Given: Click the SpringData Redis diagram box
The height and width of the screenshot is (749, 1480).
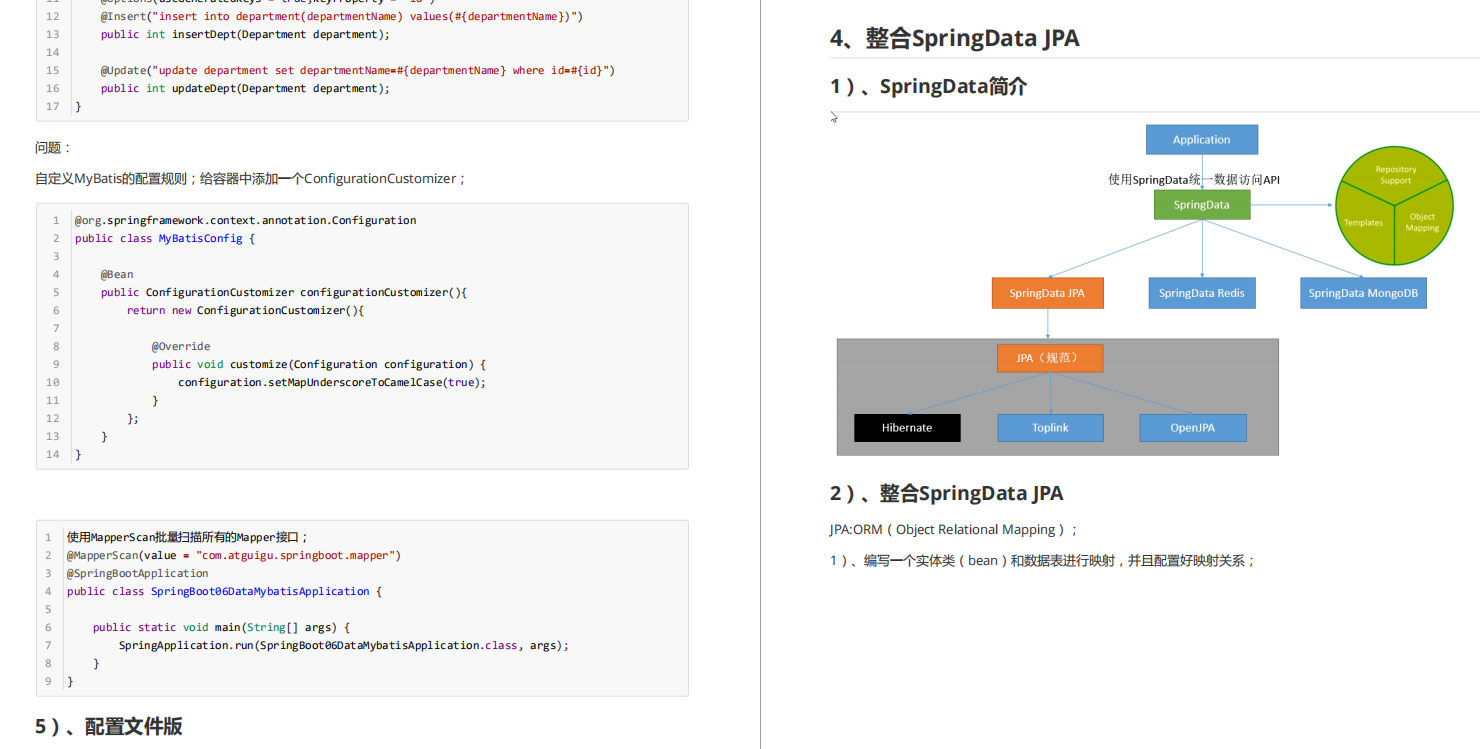Looking at the screenshot, I should coord(1201,293).
